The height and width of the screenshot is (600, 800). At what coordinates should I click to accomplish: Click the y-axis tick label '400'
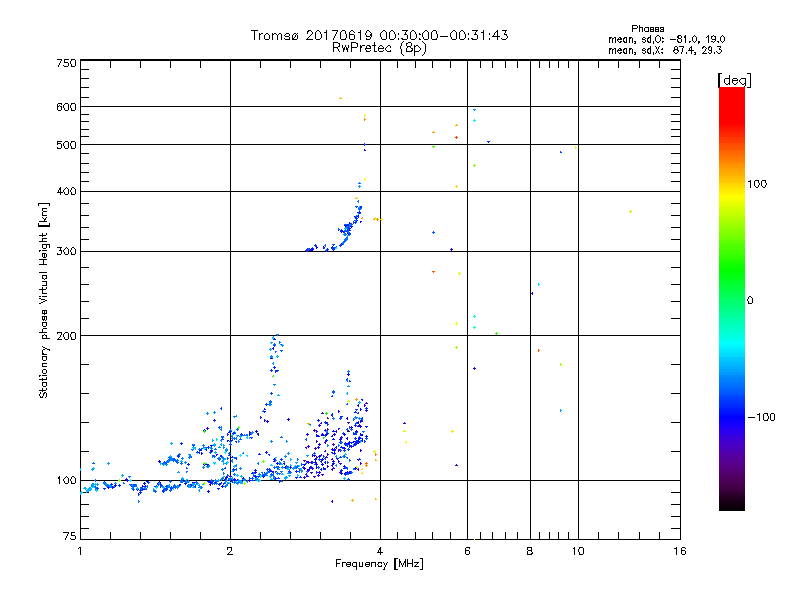pos(66,192)
